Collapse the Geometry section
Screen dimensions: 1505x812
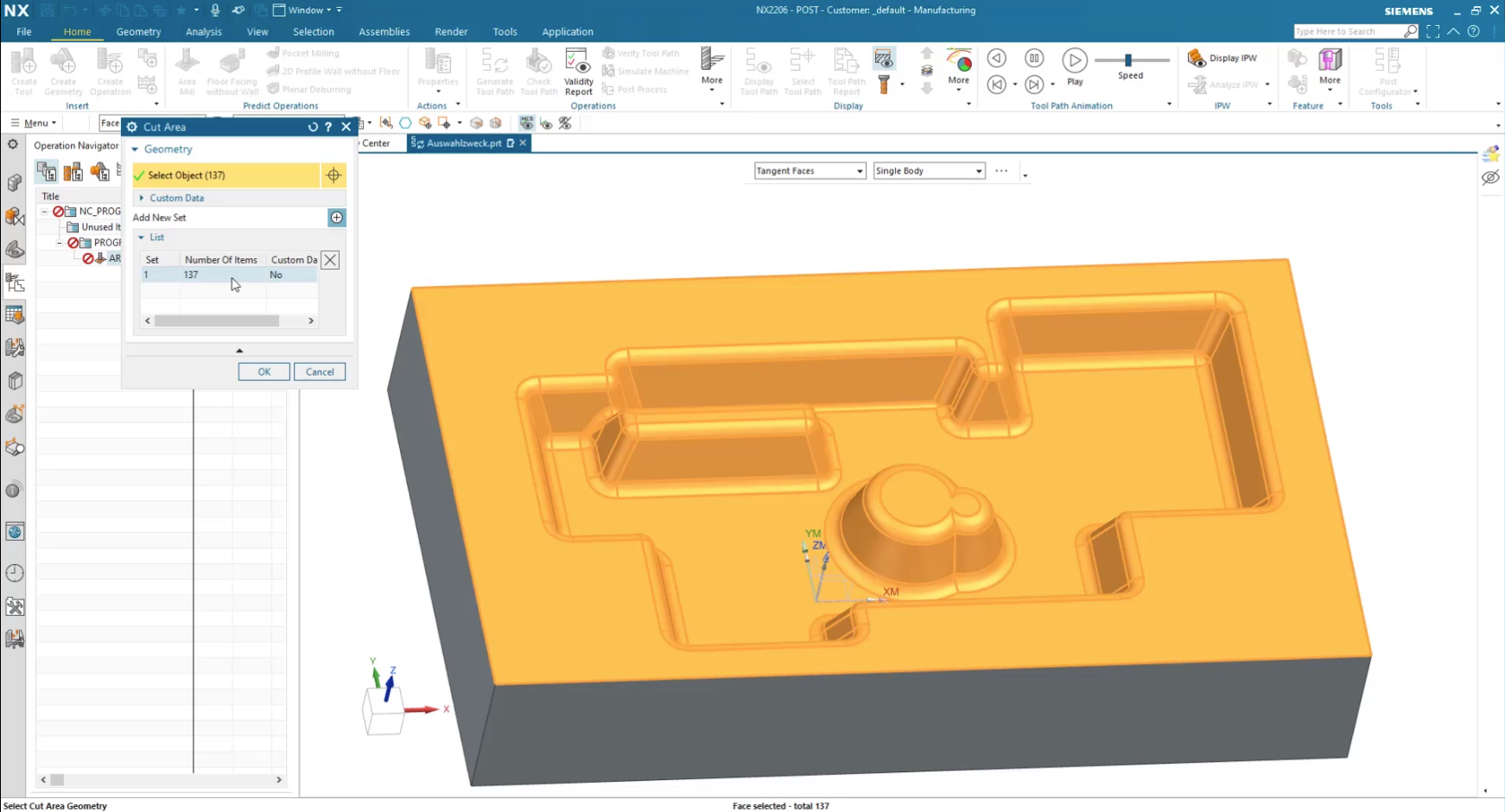(135, 149)
